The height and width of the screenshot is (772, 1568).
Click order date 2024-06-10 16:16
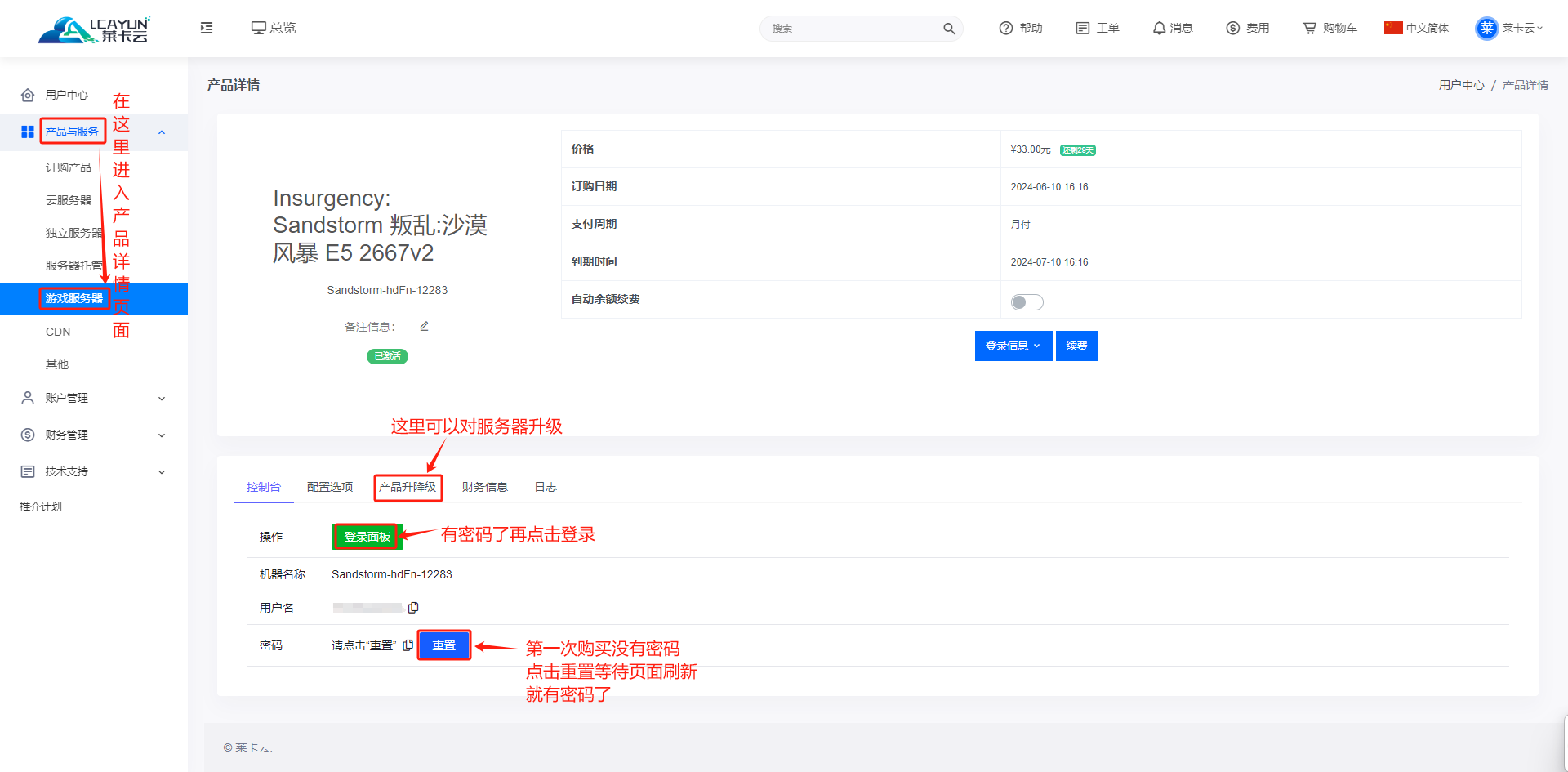[x=1049, y=187]
